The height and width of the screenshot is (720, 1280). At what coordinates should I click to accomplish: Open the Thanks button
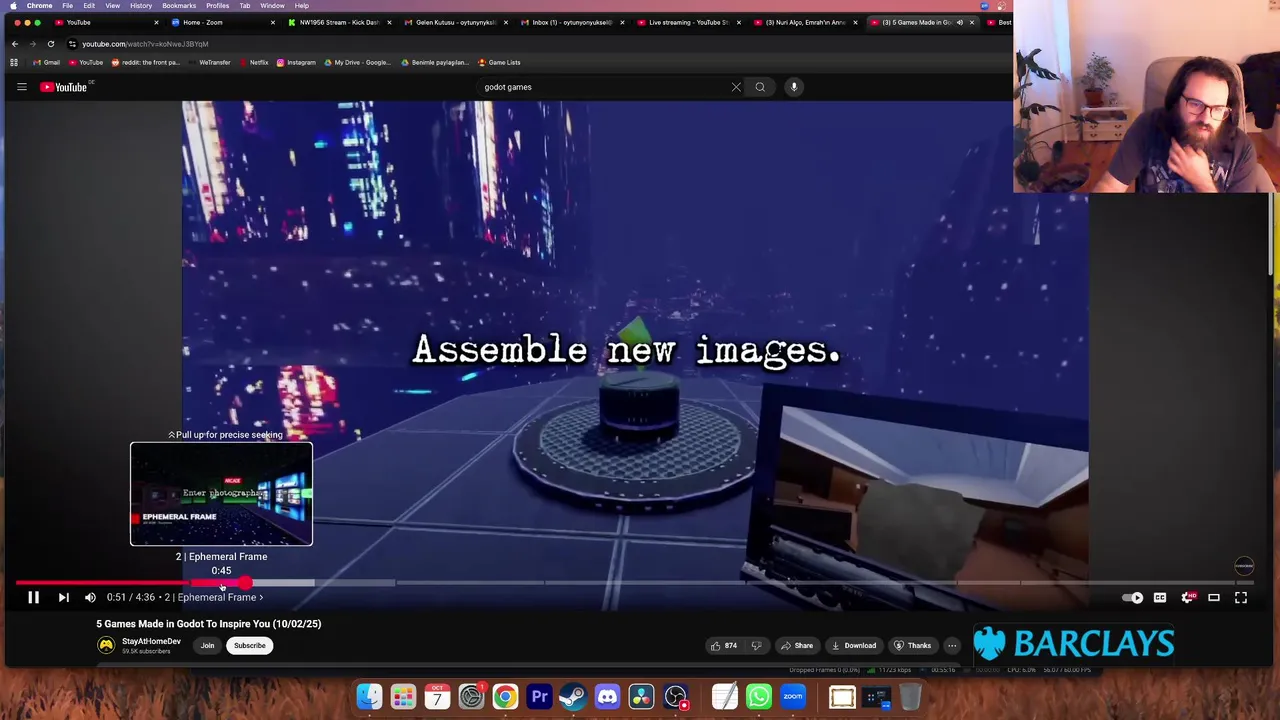point(912,645)
